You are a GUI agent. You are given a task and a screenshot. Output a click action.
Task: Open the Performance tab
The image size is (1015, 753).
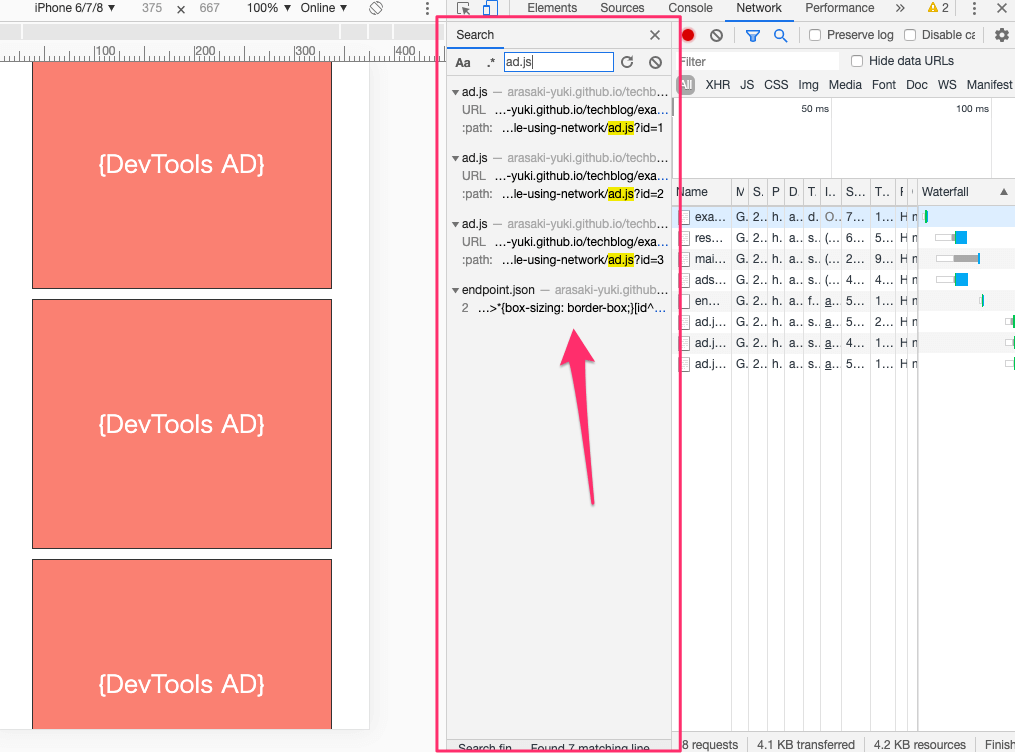point(839,8)
